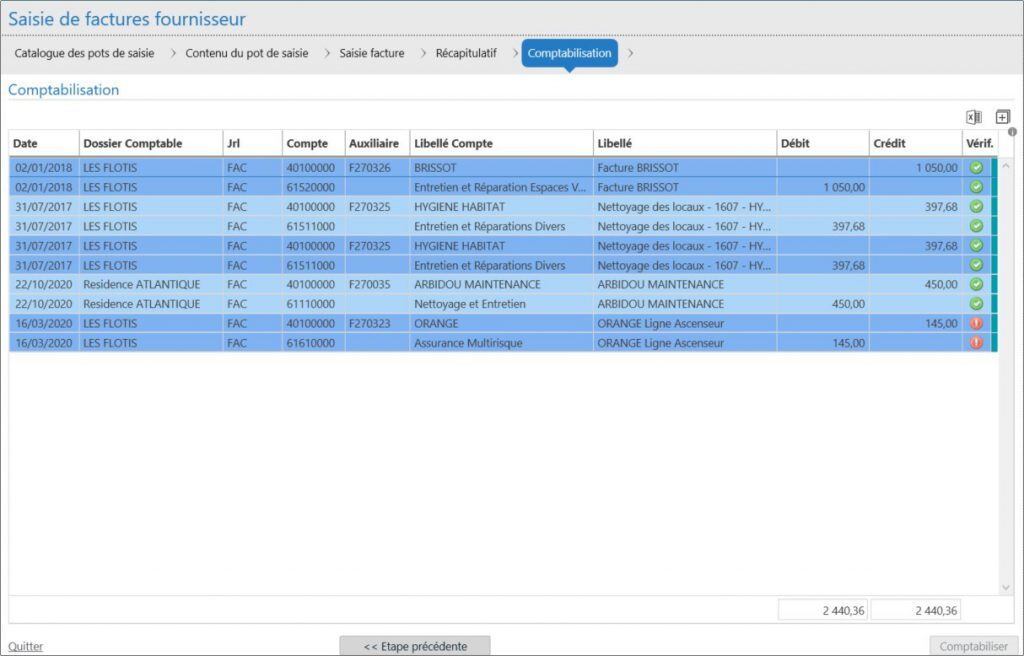Sort by Libellé column header
The image size is (1024, 656).
685,143
